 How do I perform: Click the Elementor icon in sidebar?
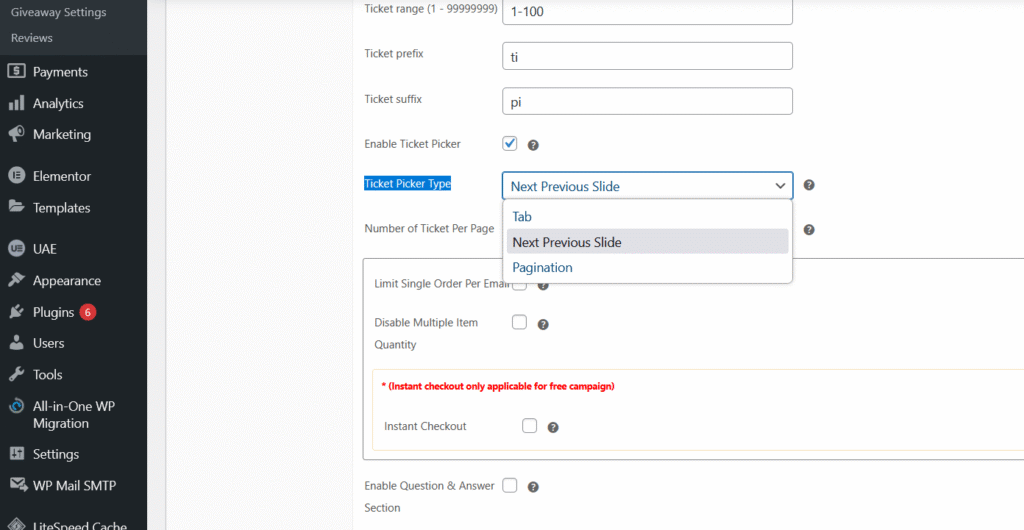[x=16, y=176]
